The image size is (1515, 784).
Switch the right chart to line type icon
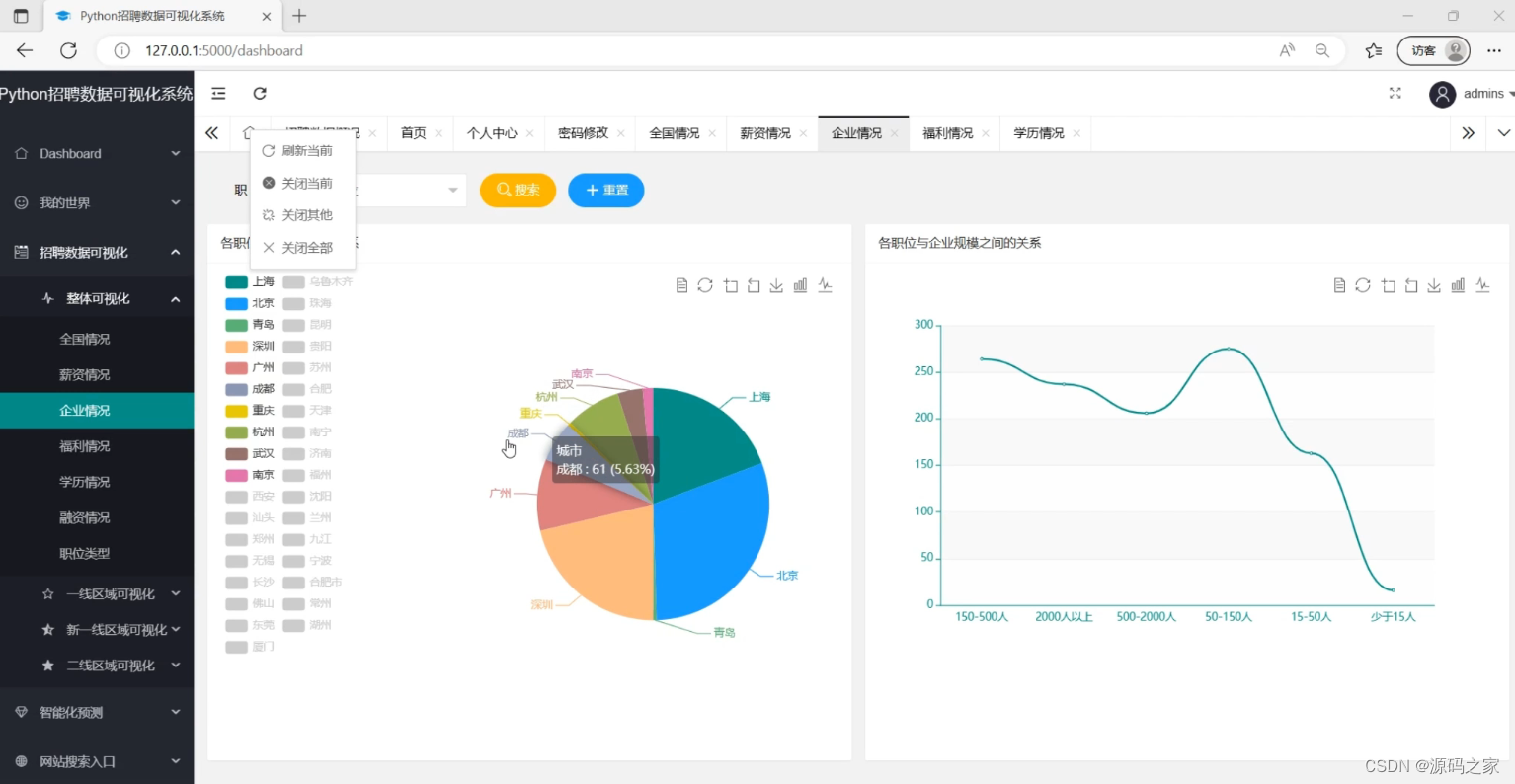coord(1481,285)
